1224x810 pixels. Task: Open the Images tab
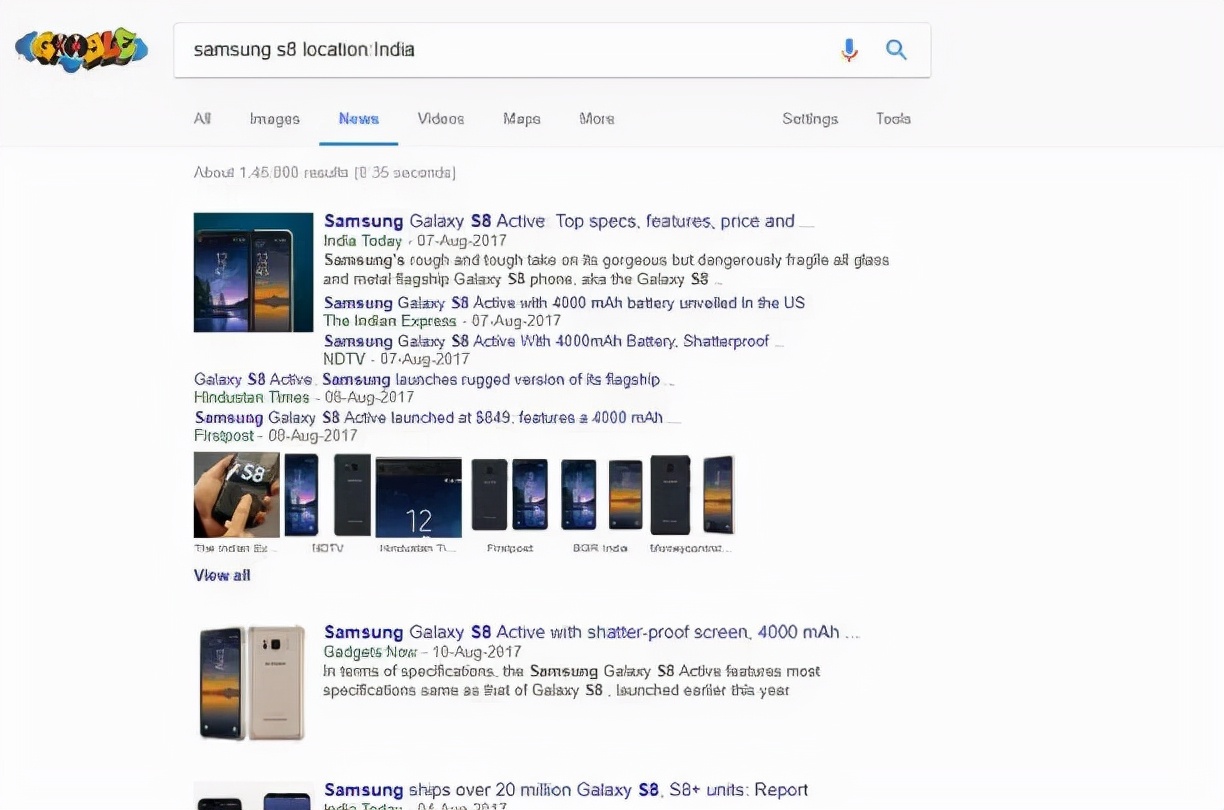pyautogui.click(x=274, y=118)
